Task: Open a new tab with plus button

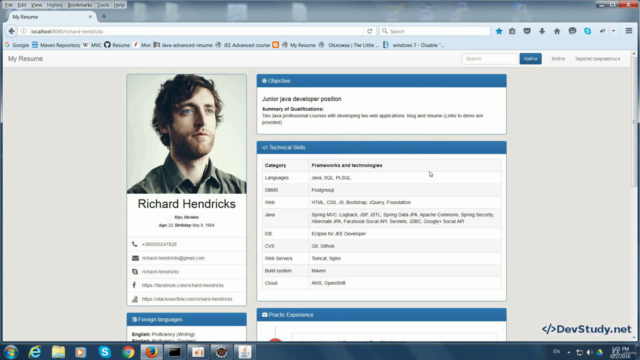Action: click(x=104, y=16)
